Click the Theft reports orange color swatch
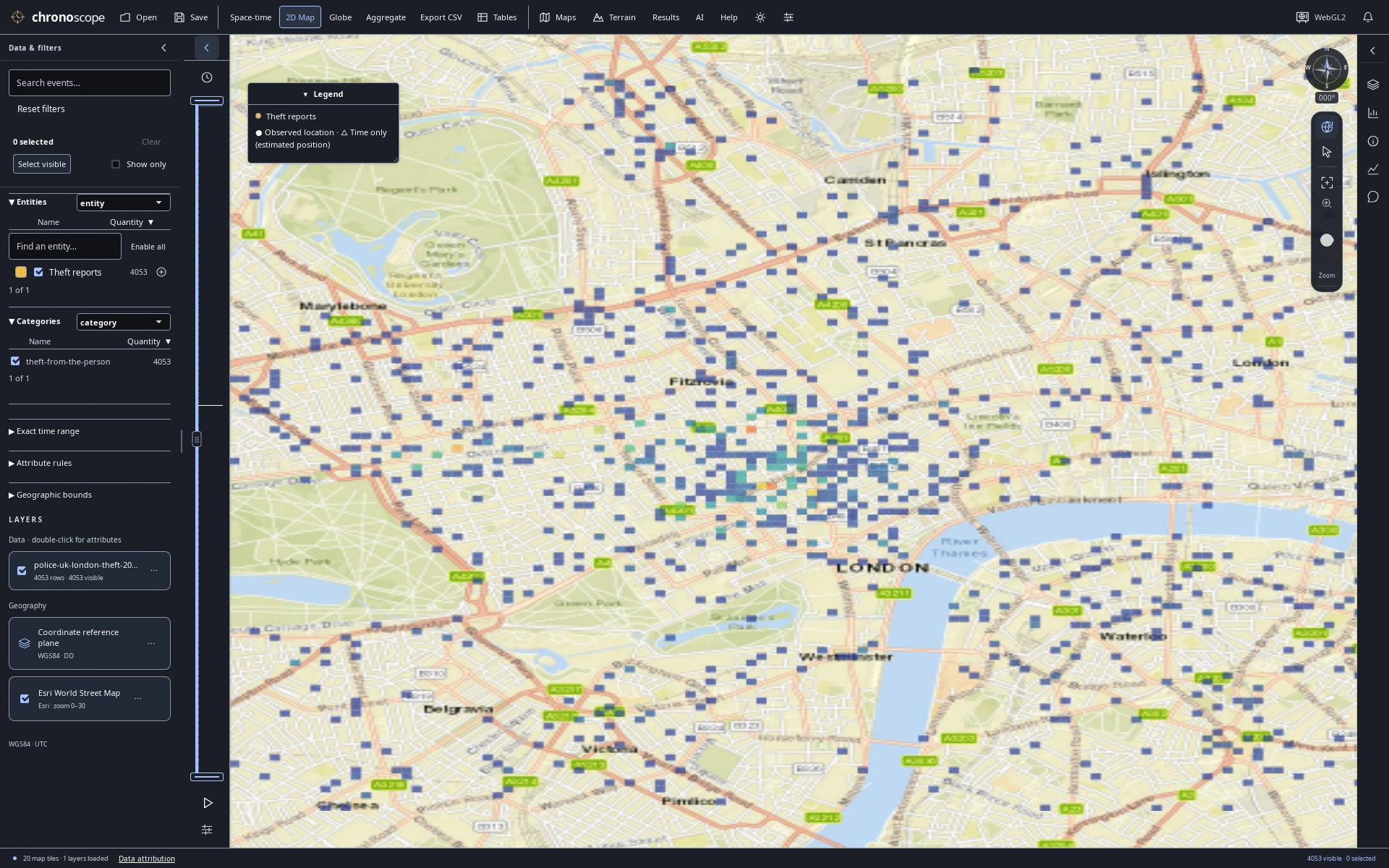1389x868 pixels. pyautogui.click(x=21, y=272)
